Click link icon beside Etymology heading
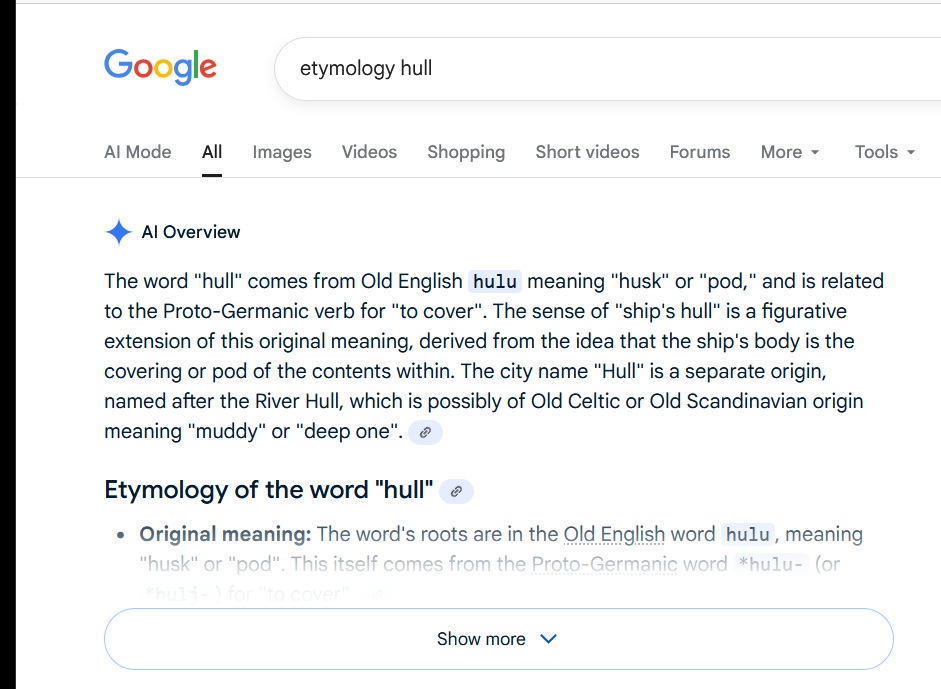The width and height of the screenshot is (941, 689). pyautogui.click(x=456, y=491)
